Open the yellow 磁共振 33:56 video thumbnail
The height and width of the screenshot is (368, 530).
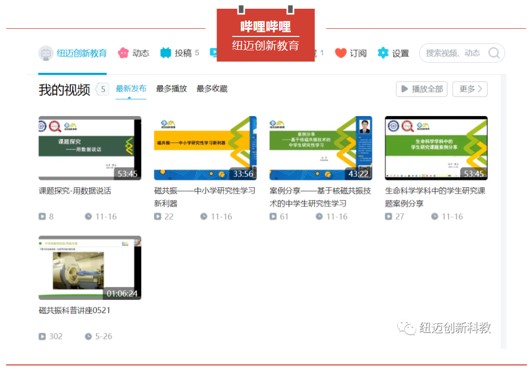click(205, 148)
